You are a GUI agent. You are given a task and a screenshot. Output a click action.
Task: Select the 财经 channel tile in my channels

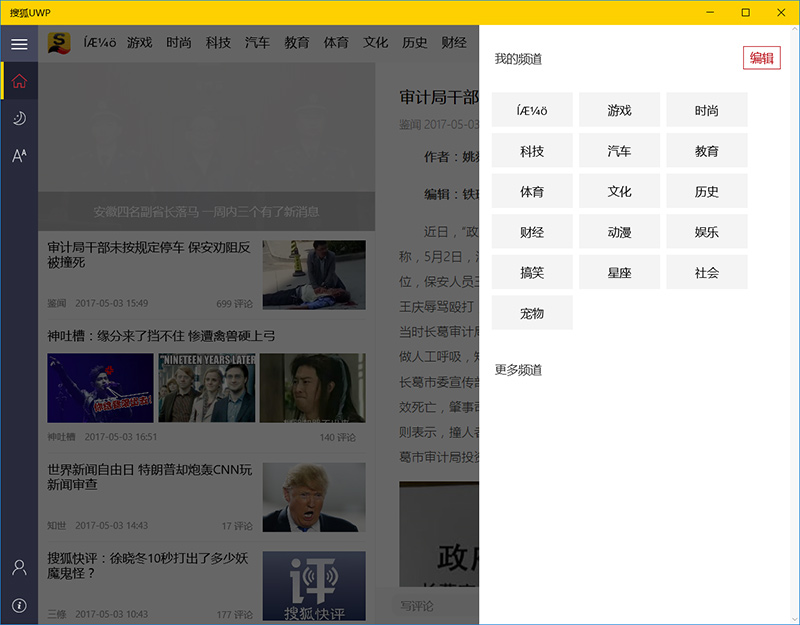(532, 232)
